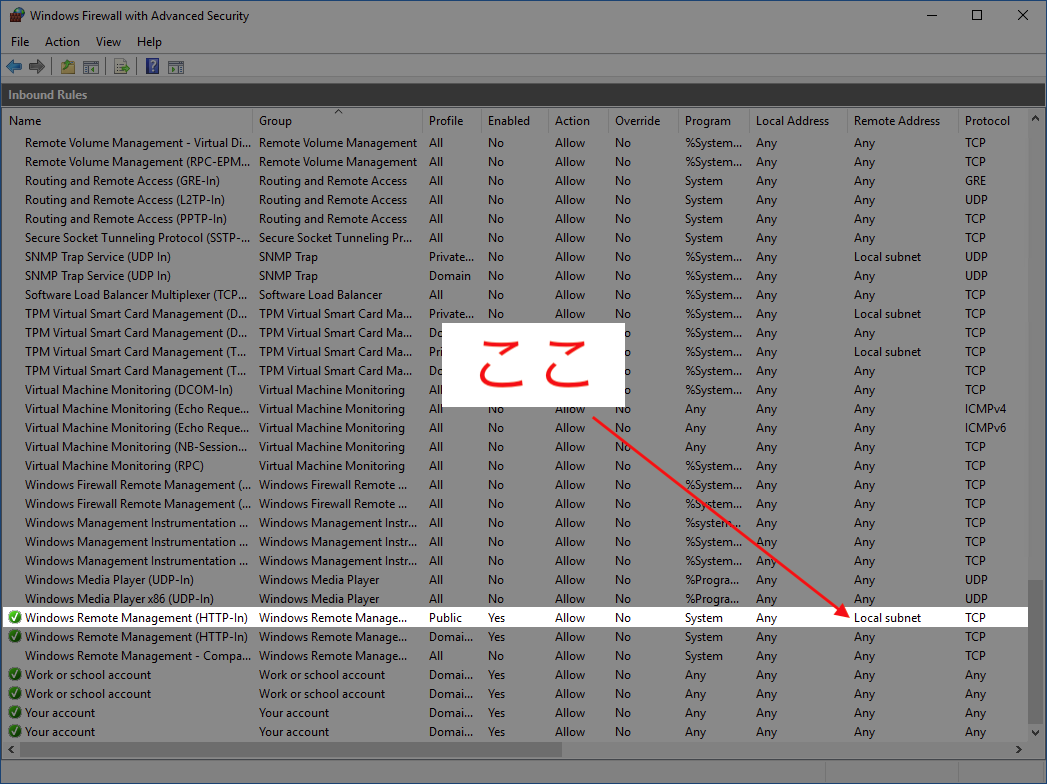Go back using the Back arrow icon

(14, 67)
